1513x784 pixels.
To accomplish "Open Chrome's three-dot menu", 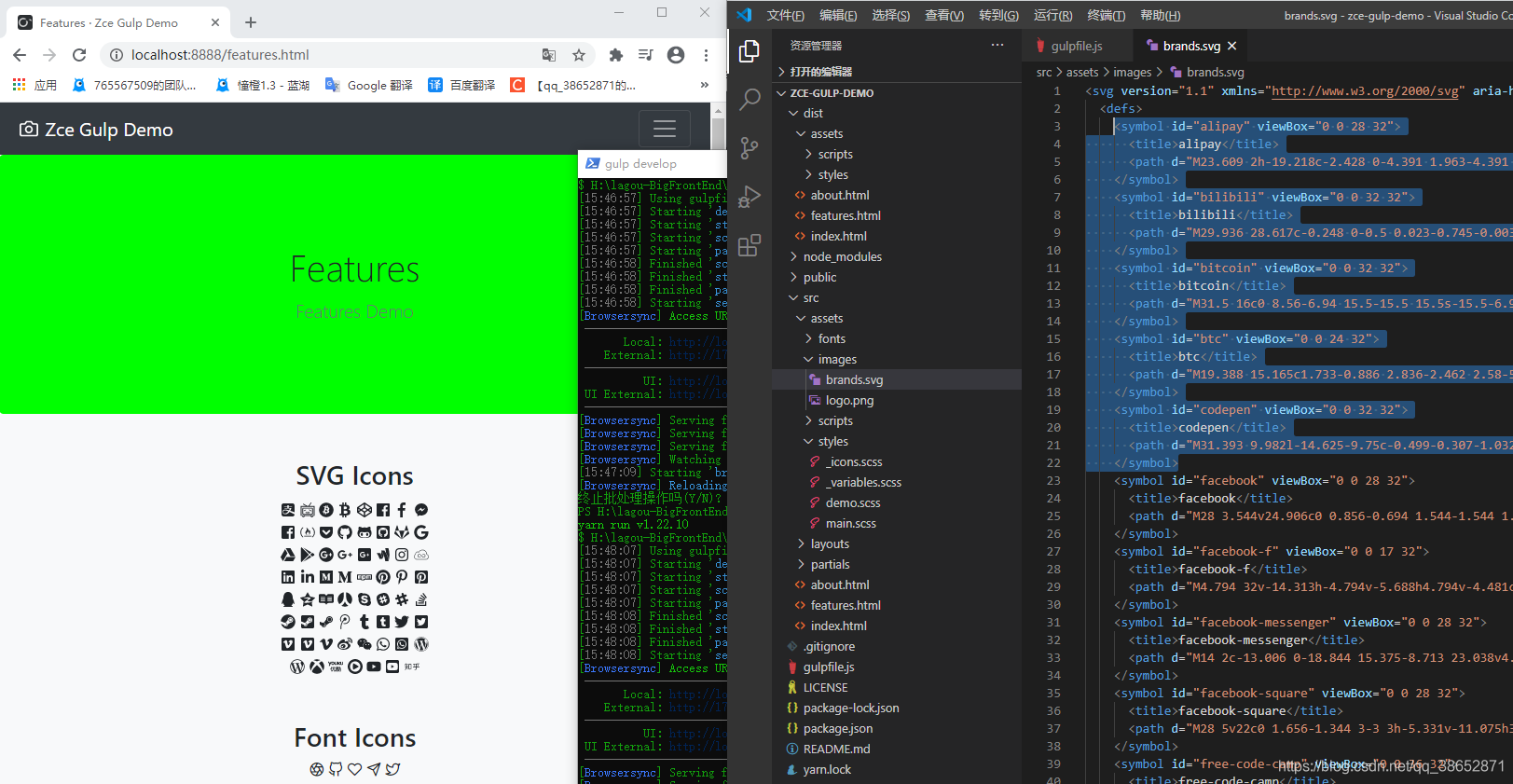I will click(706, 55).
